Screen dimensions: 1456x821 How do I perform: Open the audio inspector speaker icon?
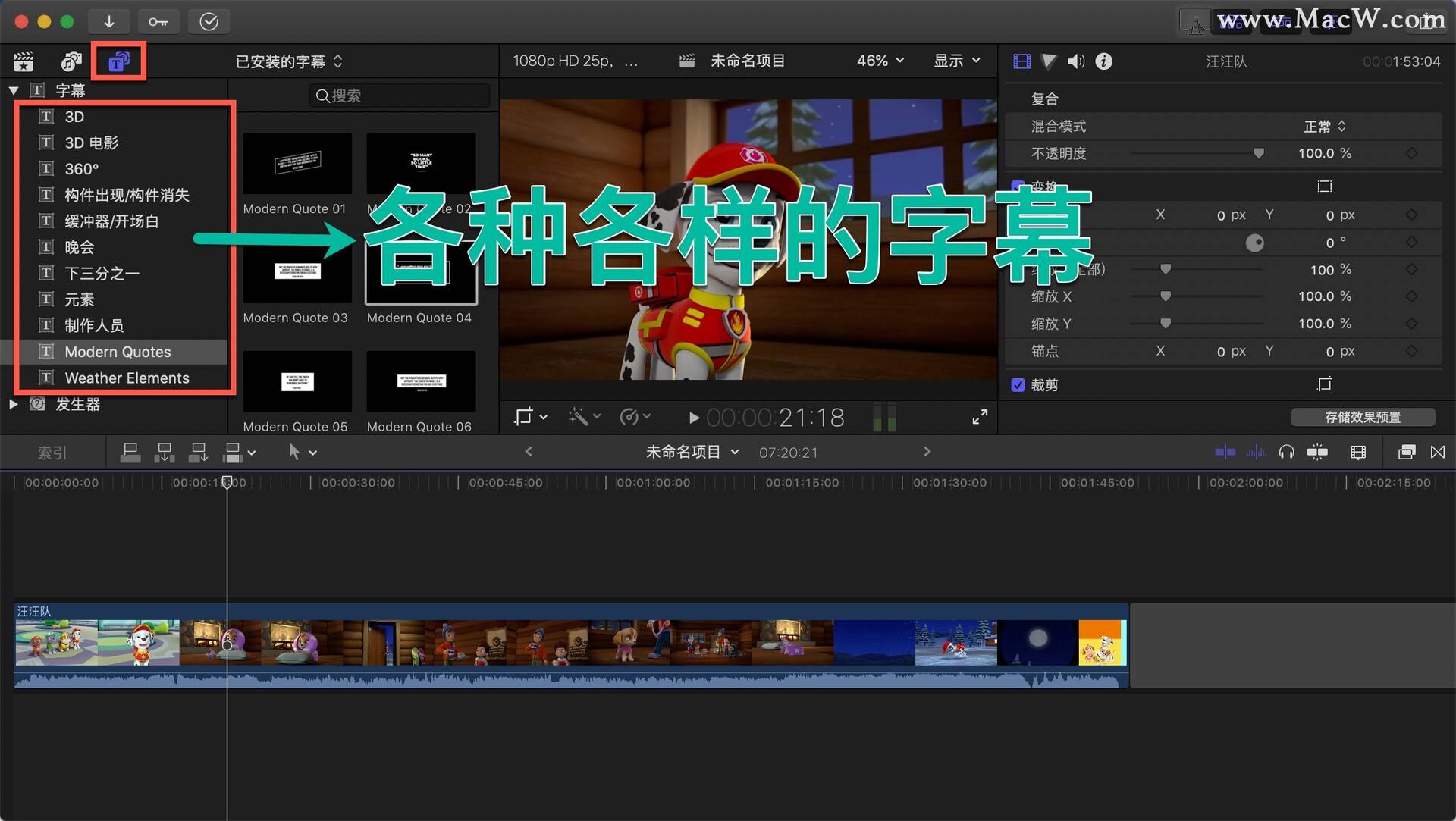(1076, 61)
